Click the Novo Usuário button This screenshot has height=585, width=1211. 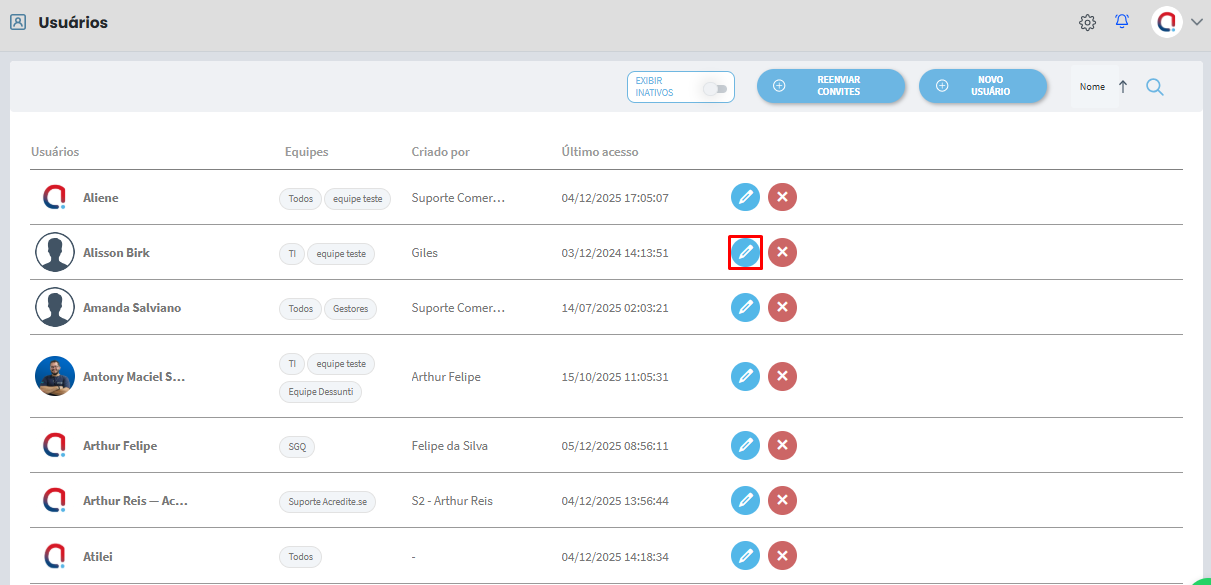coord(982,86)
